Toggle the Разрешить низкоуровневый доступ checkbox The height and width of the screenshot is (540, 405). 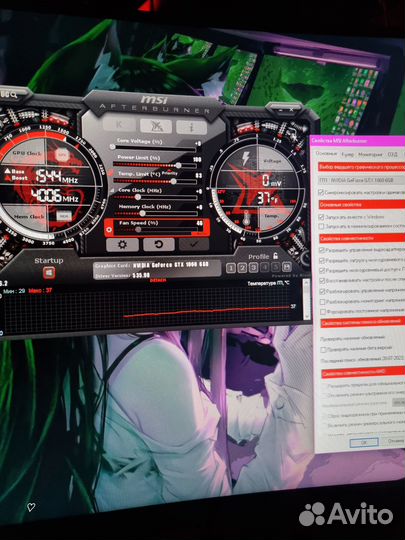[322, 270]
